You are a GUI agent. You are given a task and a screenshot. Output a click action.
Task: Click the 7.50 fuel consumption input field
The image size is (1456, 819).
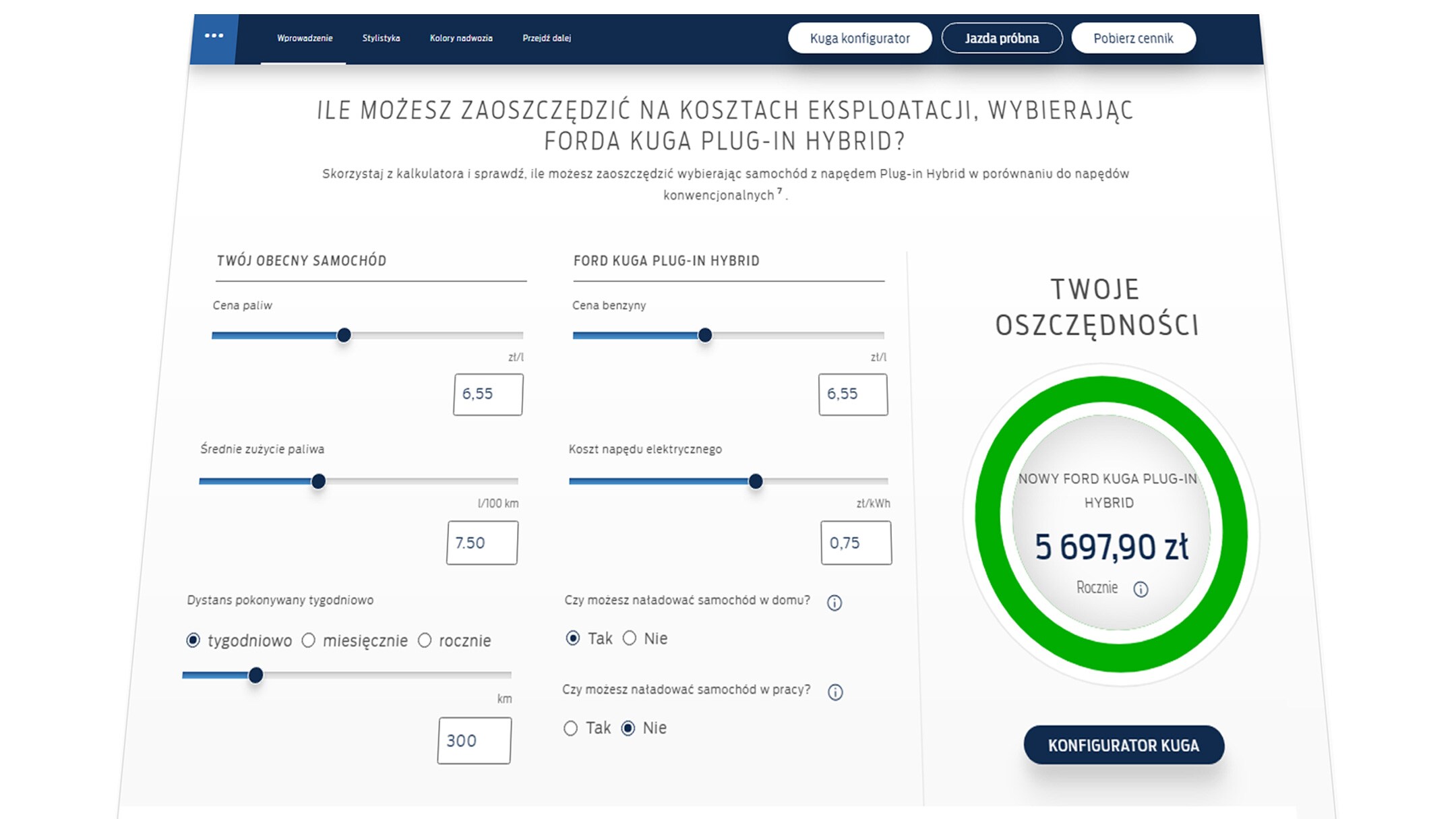[x=482, y=543]
